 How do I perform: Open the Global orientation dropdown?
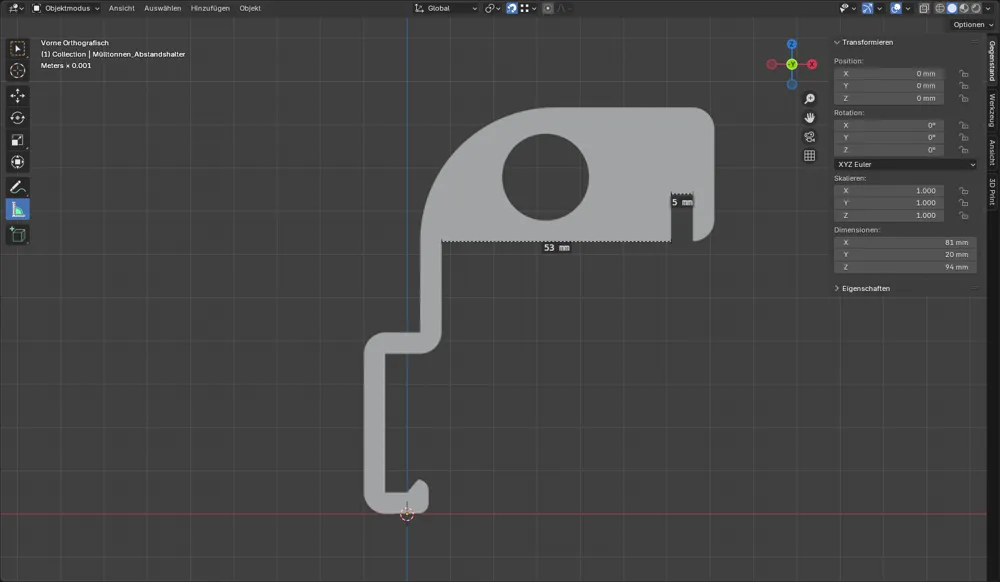[446, 8]
